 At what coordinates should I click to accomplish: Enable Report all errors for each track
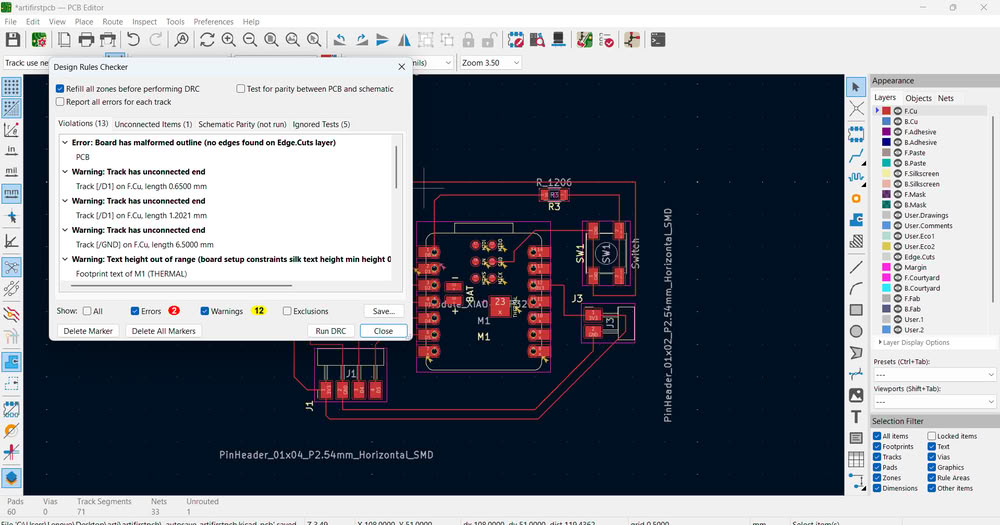coord(61,102)
